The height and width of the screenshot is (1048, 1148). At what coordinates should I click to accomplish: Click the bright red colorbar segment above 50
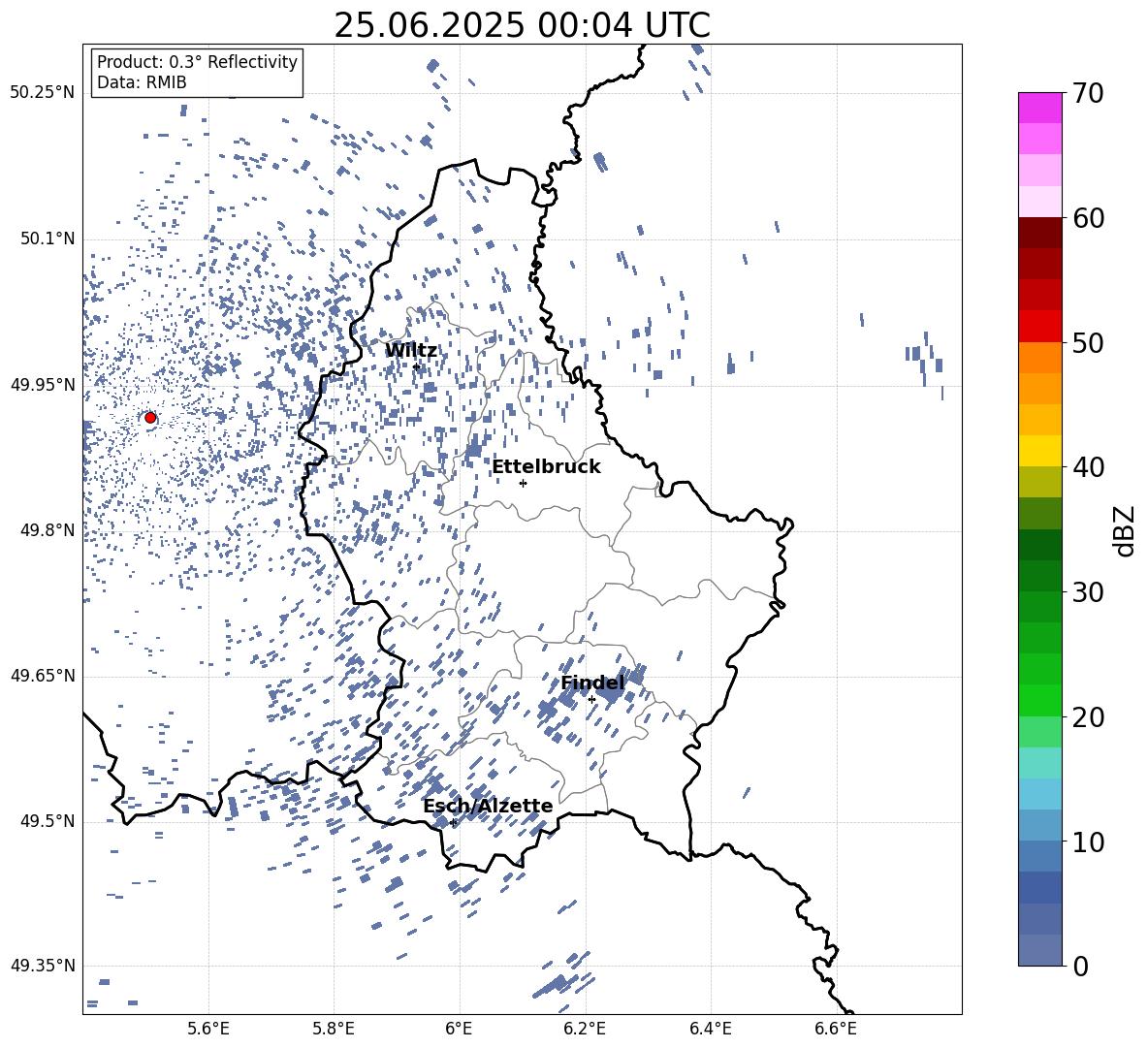[x=1040, y=327]
